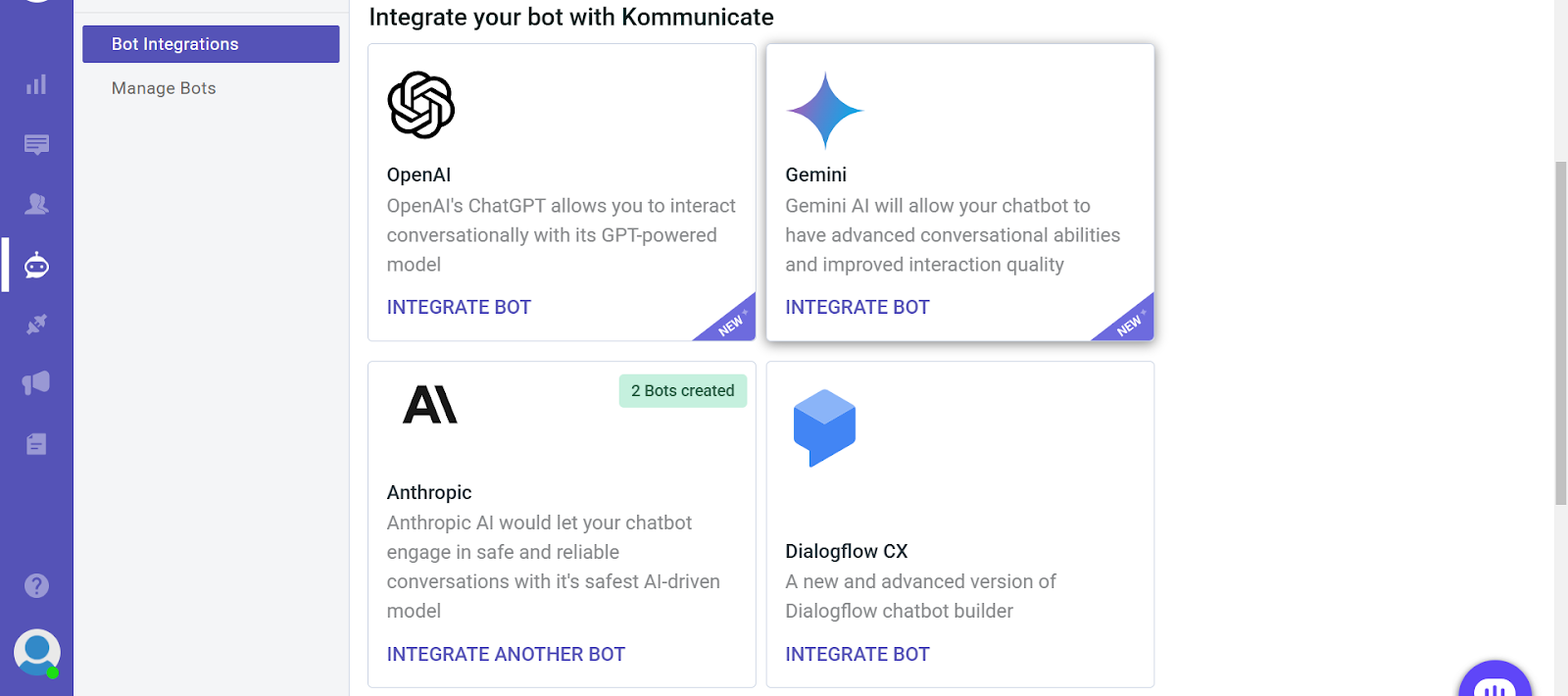The width and height of the screenshot is (1568, 696).
Task: Select the bot icon in sidebar
Action: [x=36, y=265]
